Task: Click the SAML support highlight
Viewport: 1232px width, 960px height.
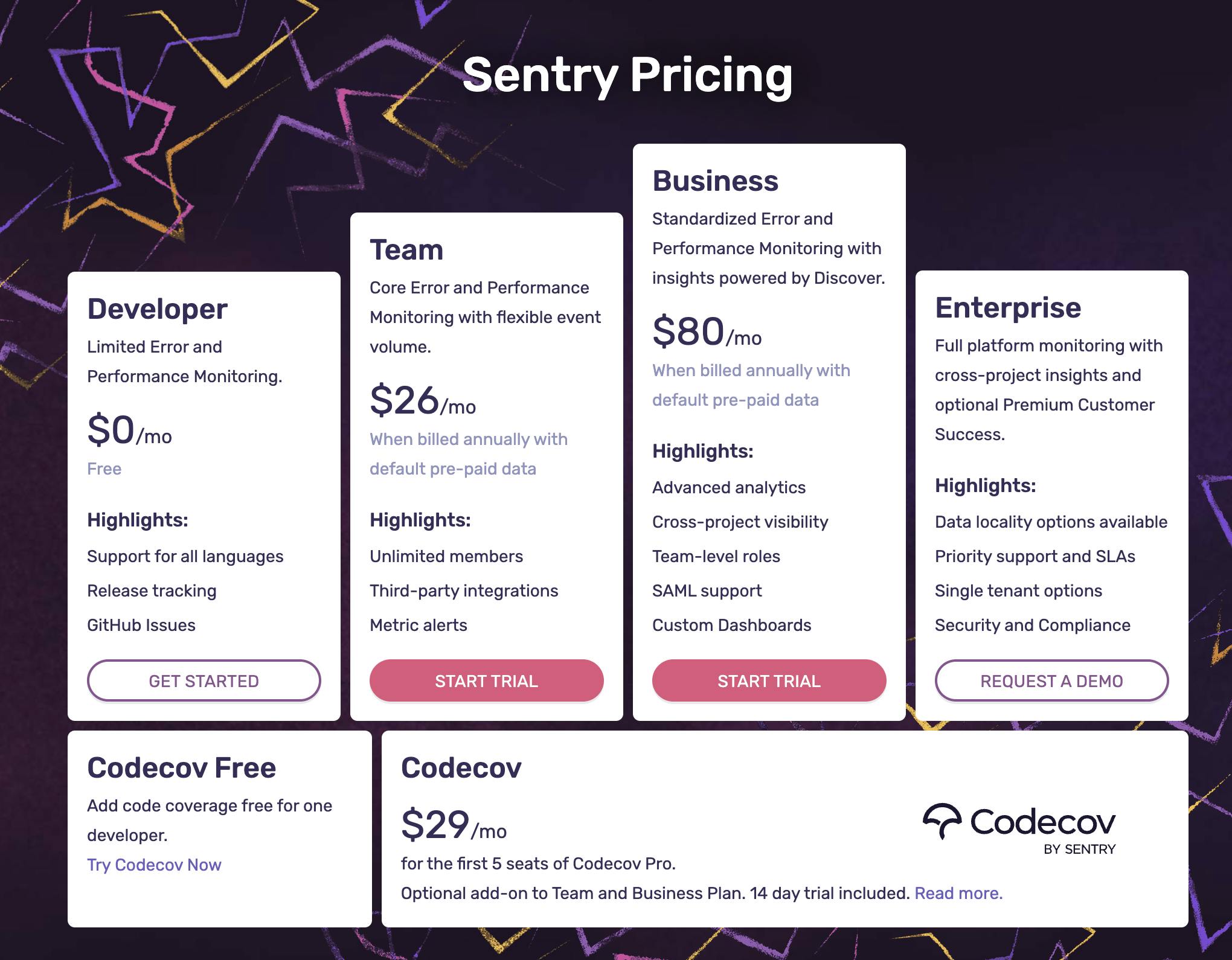Action: pos(707,590)
